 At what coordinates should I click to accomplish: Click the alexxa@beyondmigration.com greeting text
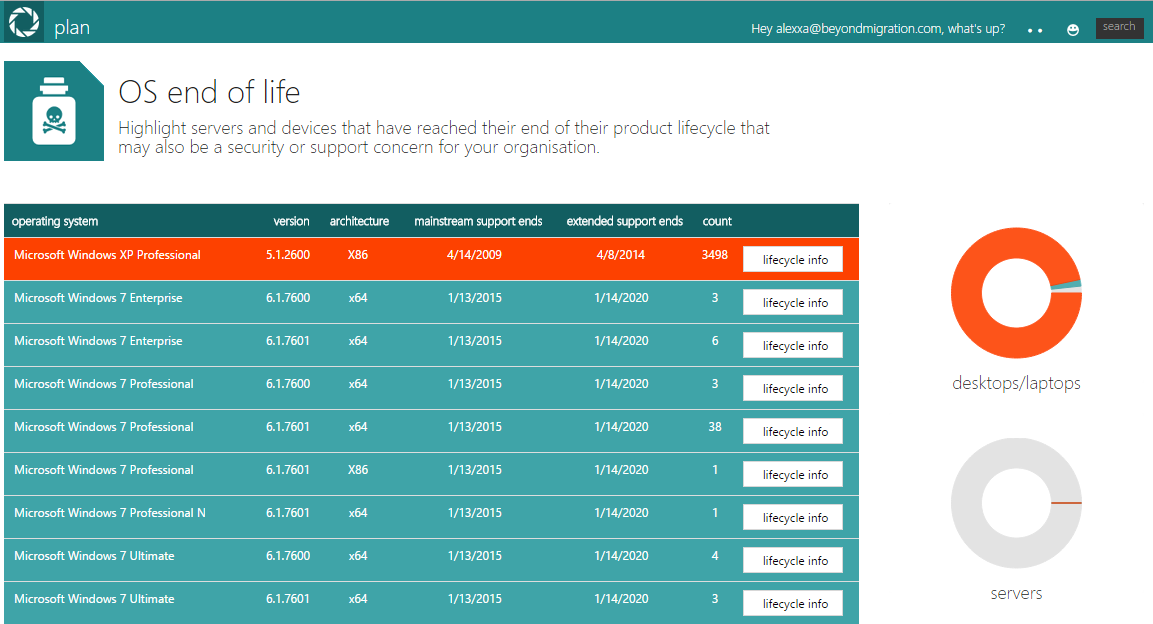878,29
